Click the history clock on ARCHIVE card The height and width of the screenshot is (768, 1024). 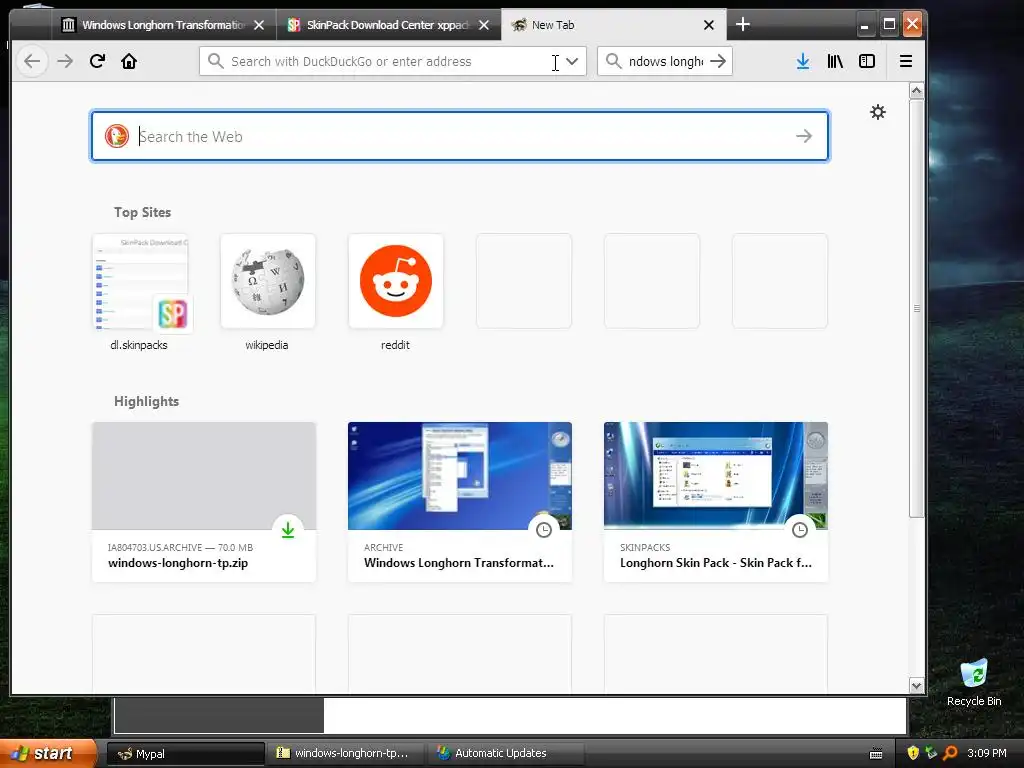[x=544, y=530]
